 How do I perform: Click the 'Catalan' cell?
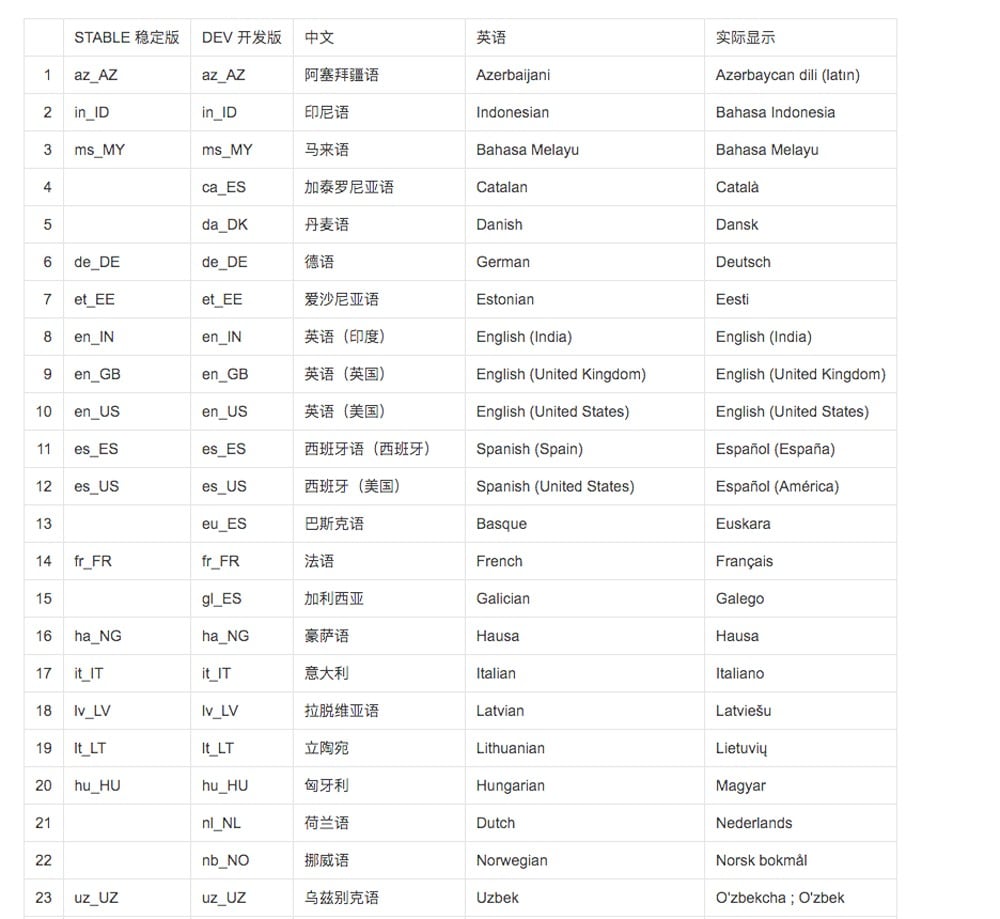pyautogui.click(x=585, y=187)
